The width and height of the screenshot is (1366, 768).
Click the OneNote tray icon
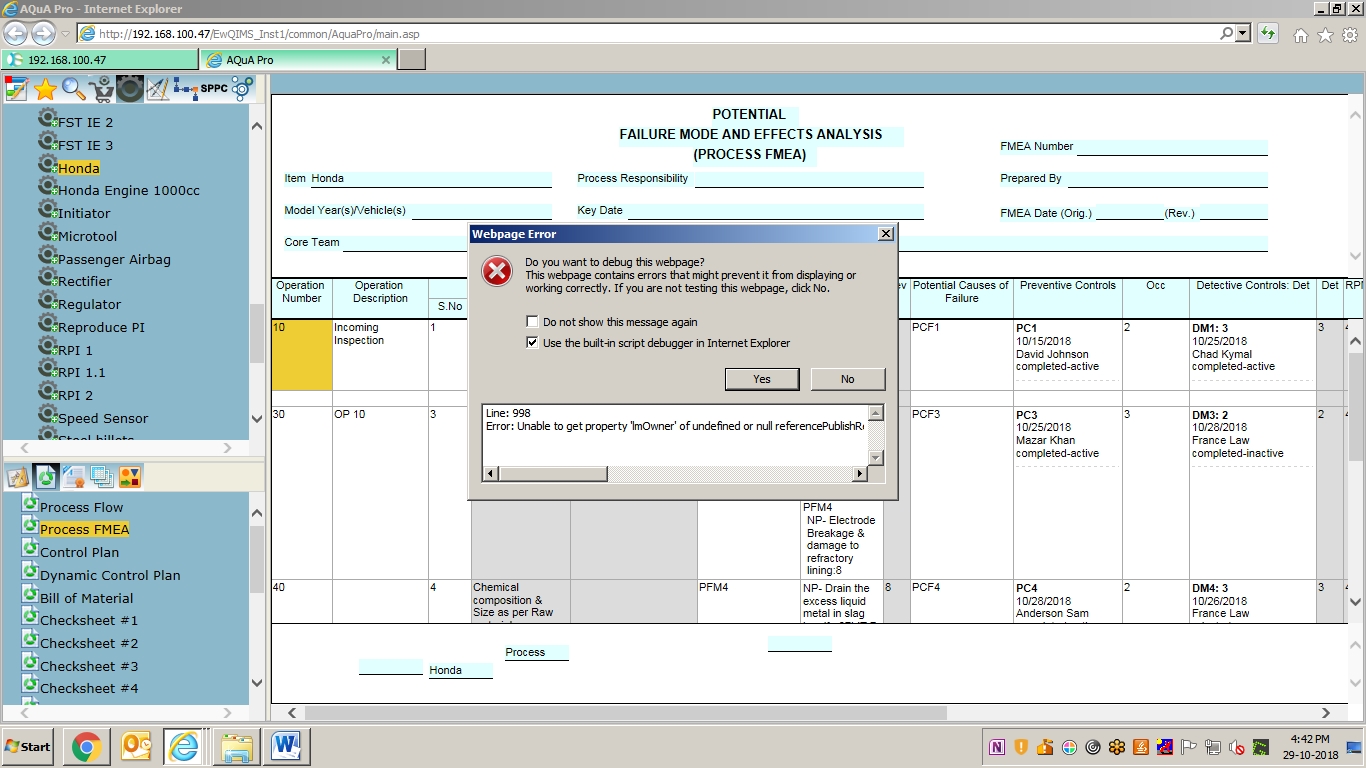pos(997,747)
